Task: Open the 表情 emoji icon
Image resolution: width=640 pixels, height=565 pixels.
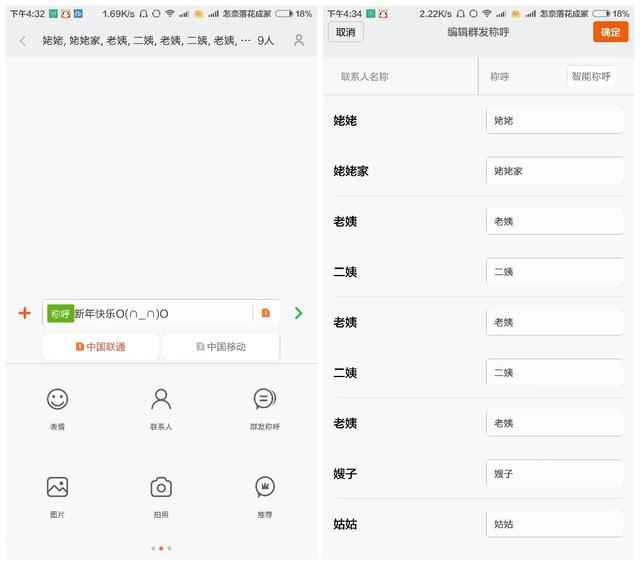Action: pos(57,399)
